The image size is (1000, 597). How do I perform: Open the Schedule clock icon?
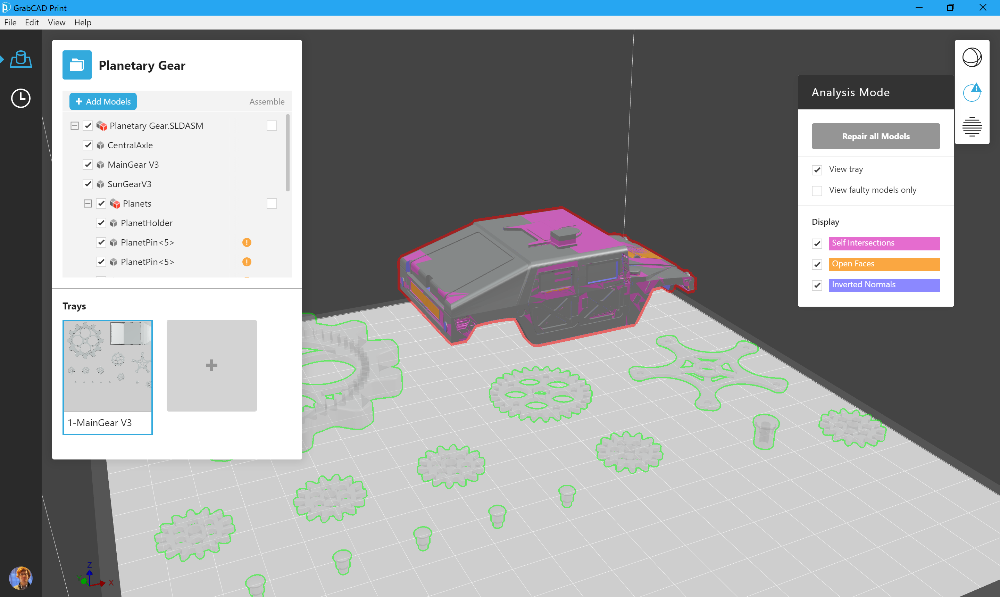point(21,98)
